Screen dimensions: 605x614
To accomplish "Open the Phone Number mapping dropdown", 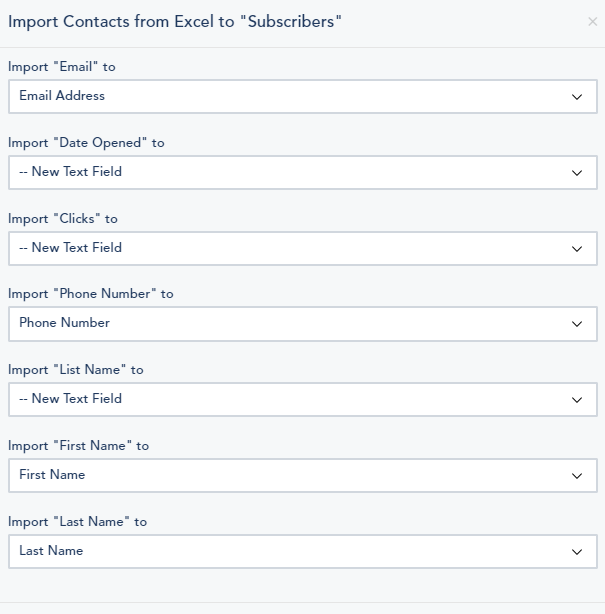I will tap(290, 324).
